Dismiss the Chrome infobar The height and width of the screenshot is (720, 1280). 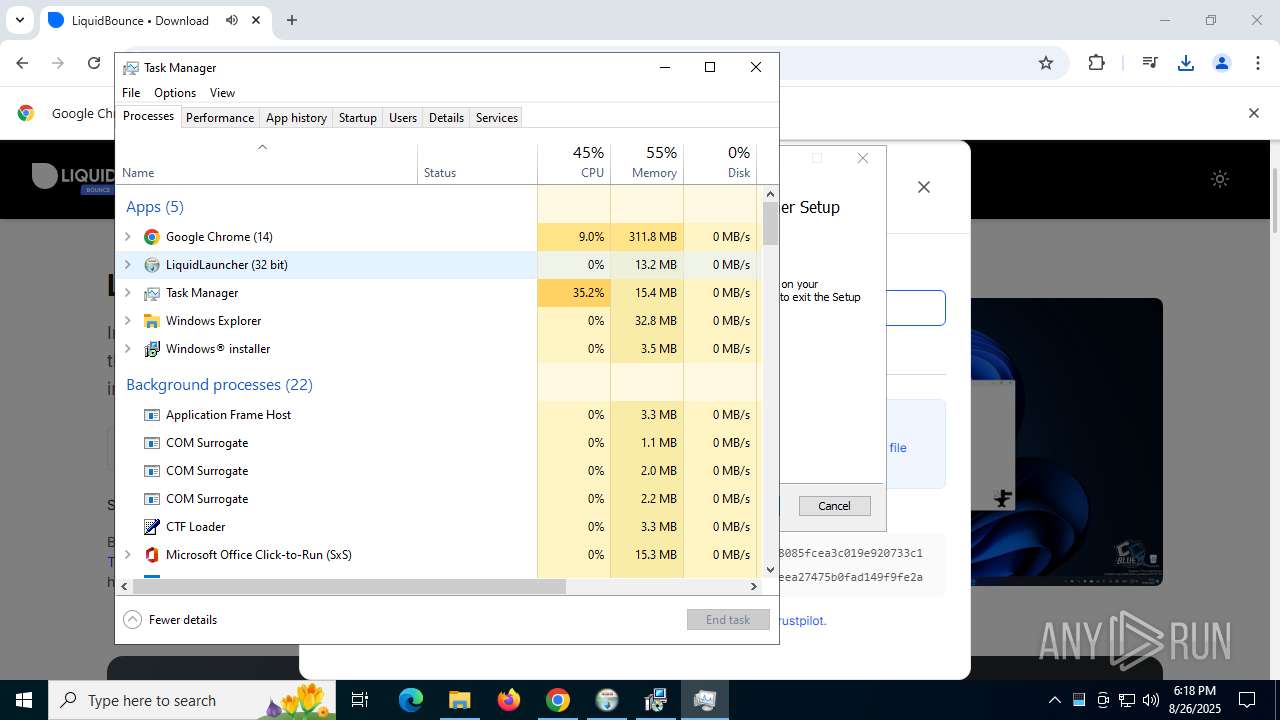(x=1253, y=113)
